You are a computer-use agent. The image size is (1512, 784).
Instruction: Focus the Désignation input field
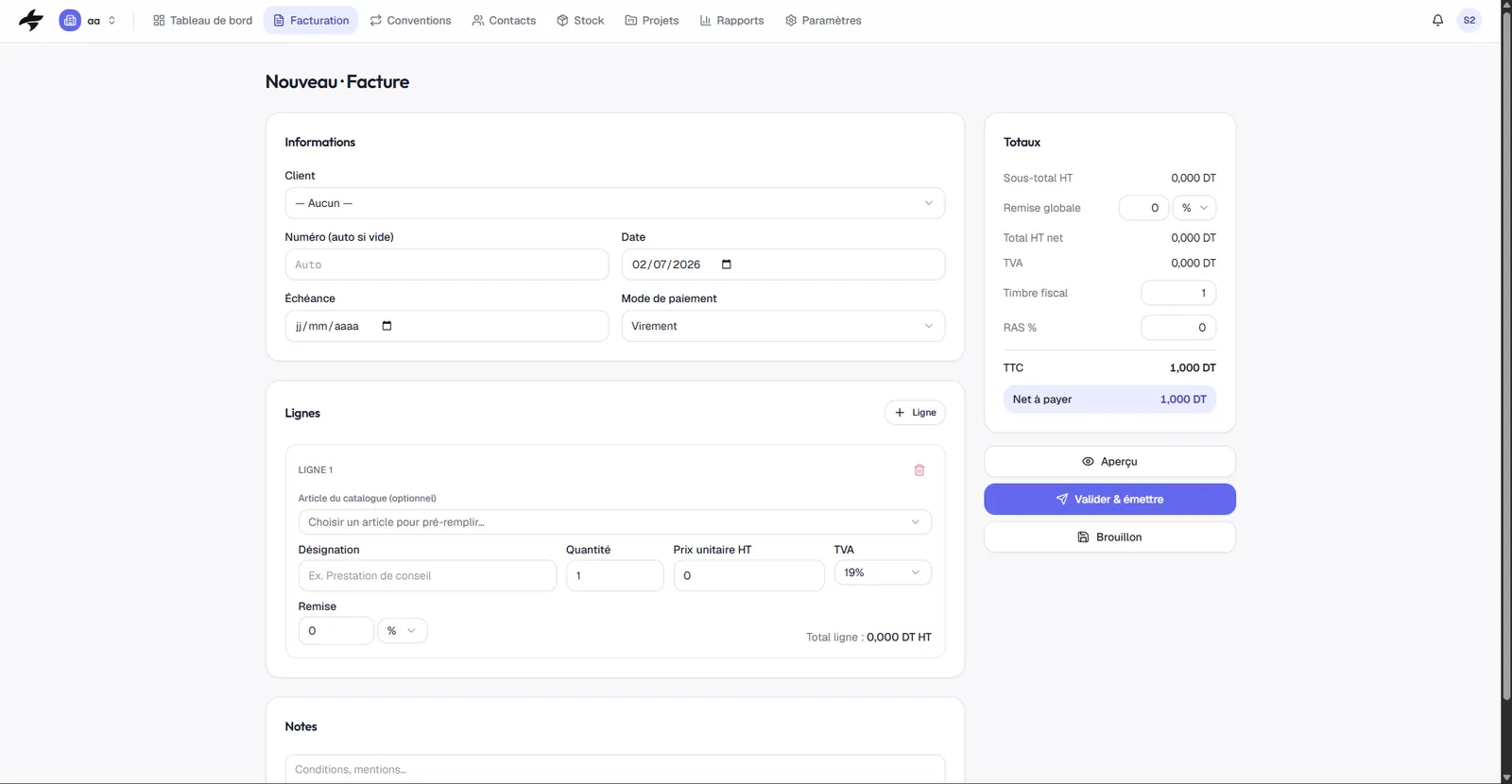427,575
